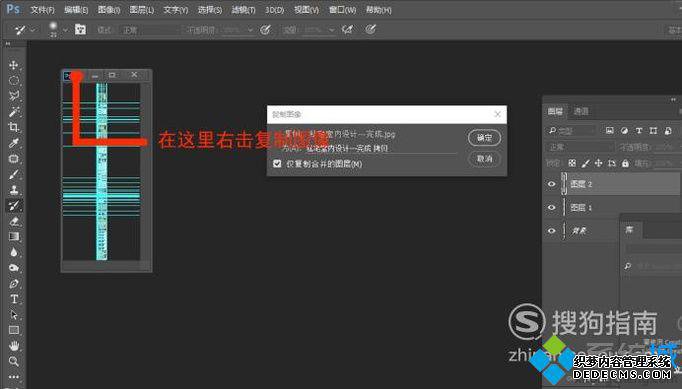Screen dimensions: 682x389
Task: Select the Magic Wand tool
Action: [13, 112]
